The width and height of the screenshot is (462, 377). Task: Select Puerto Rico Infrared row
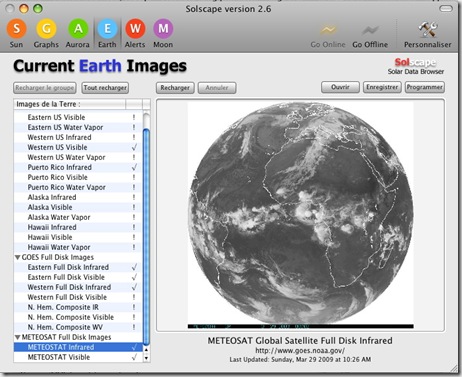78,167
